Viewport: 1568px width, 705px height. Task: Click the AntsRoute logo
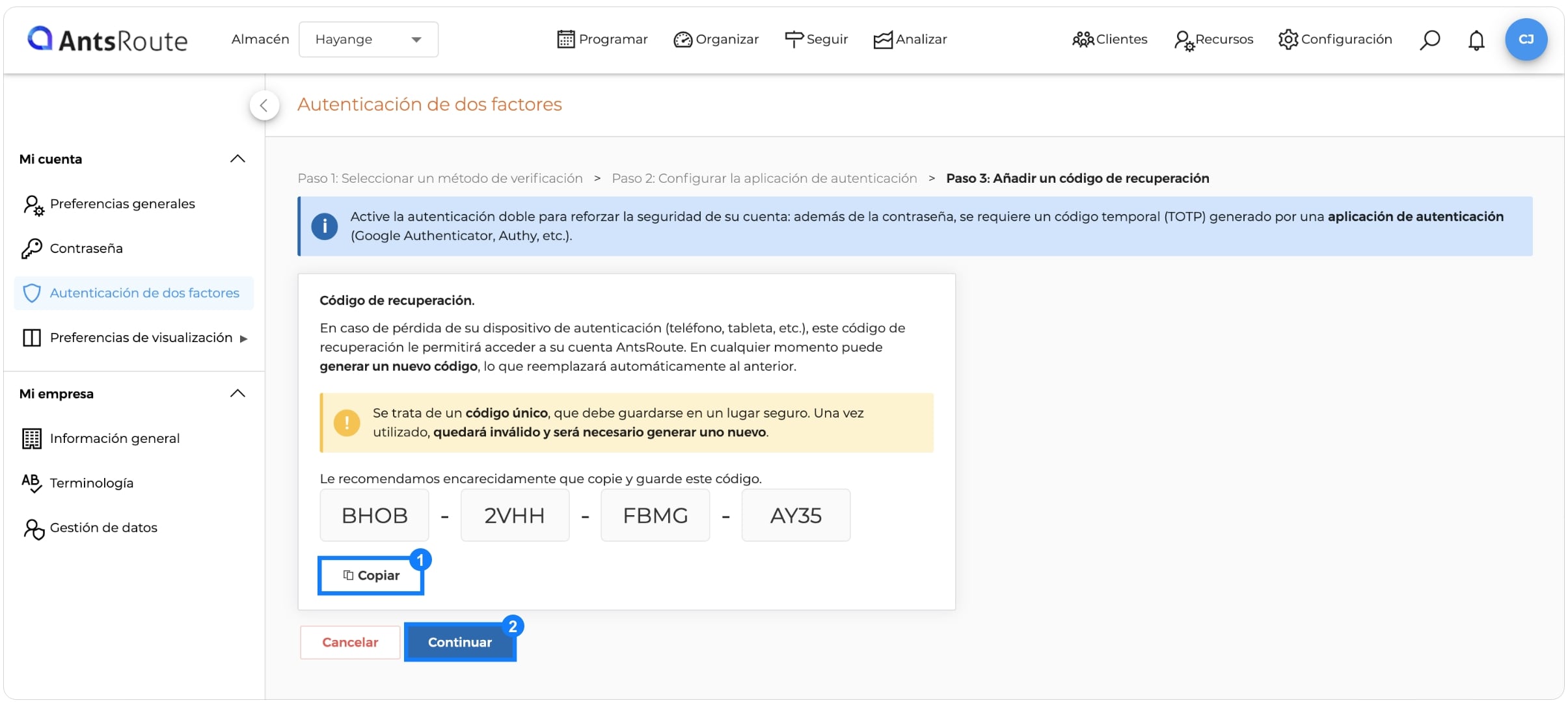(107, 40)
